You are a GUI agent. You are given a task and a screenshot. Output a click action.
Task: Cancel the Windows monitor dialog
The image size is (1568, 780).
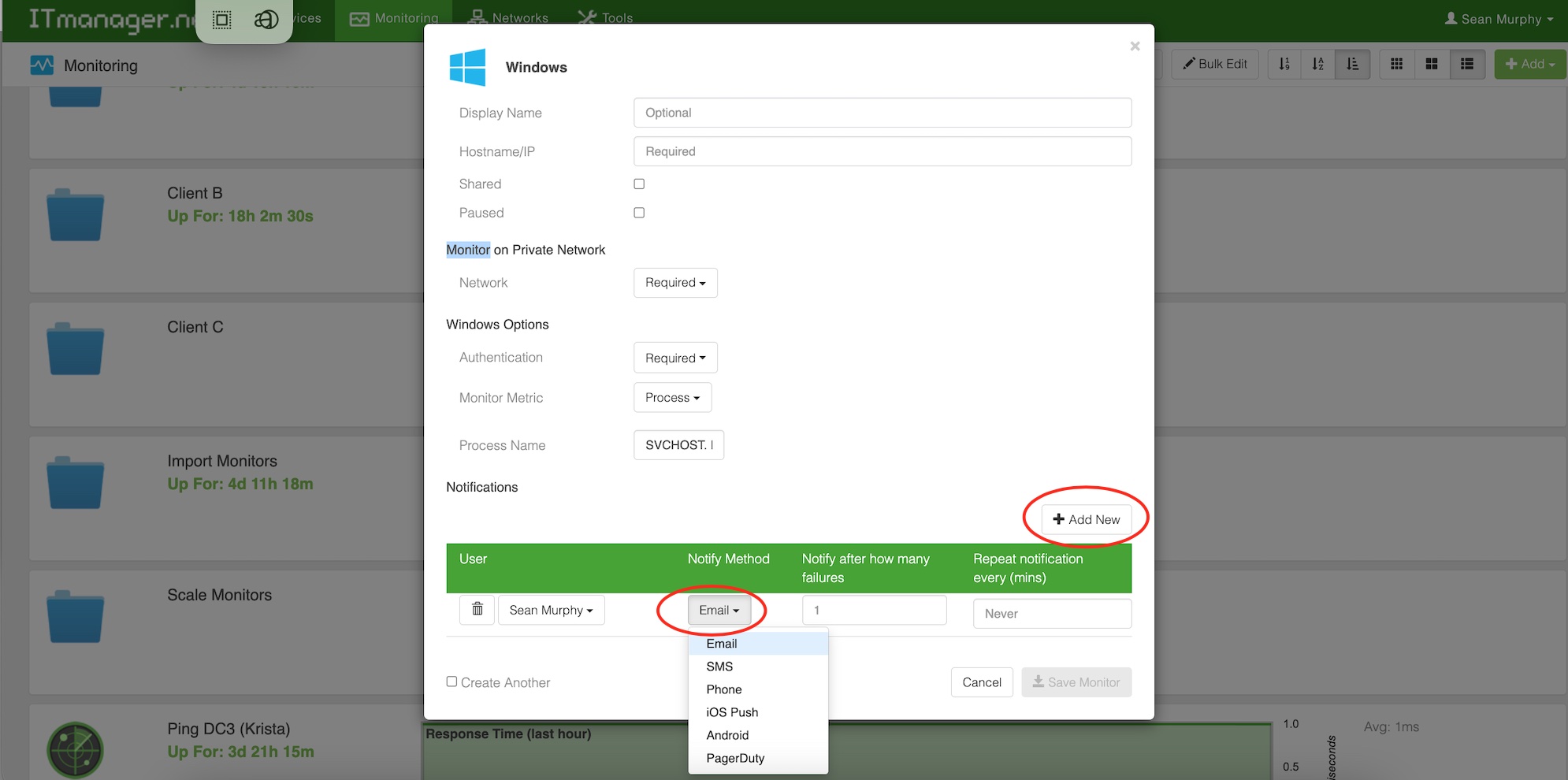[x=982, y=682]
